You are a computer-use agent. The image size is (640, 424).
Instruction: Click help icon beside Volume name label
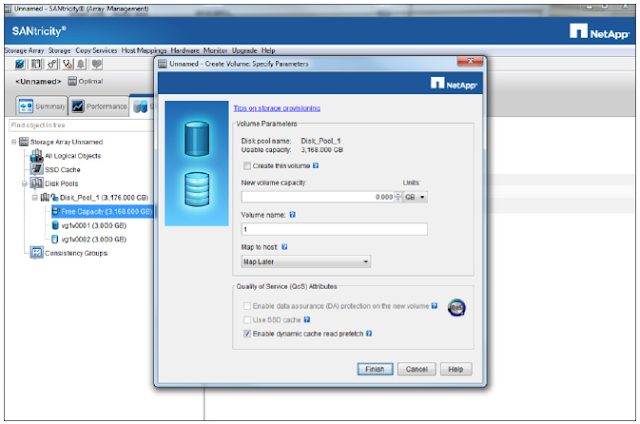coord(292,215)
